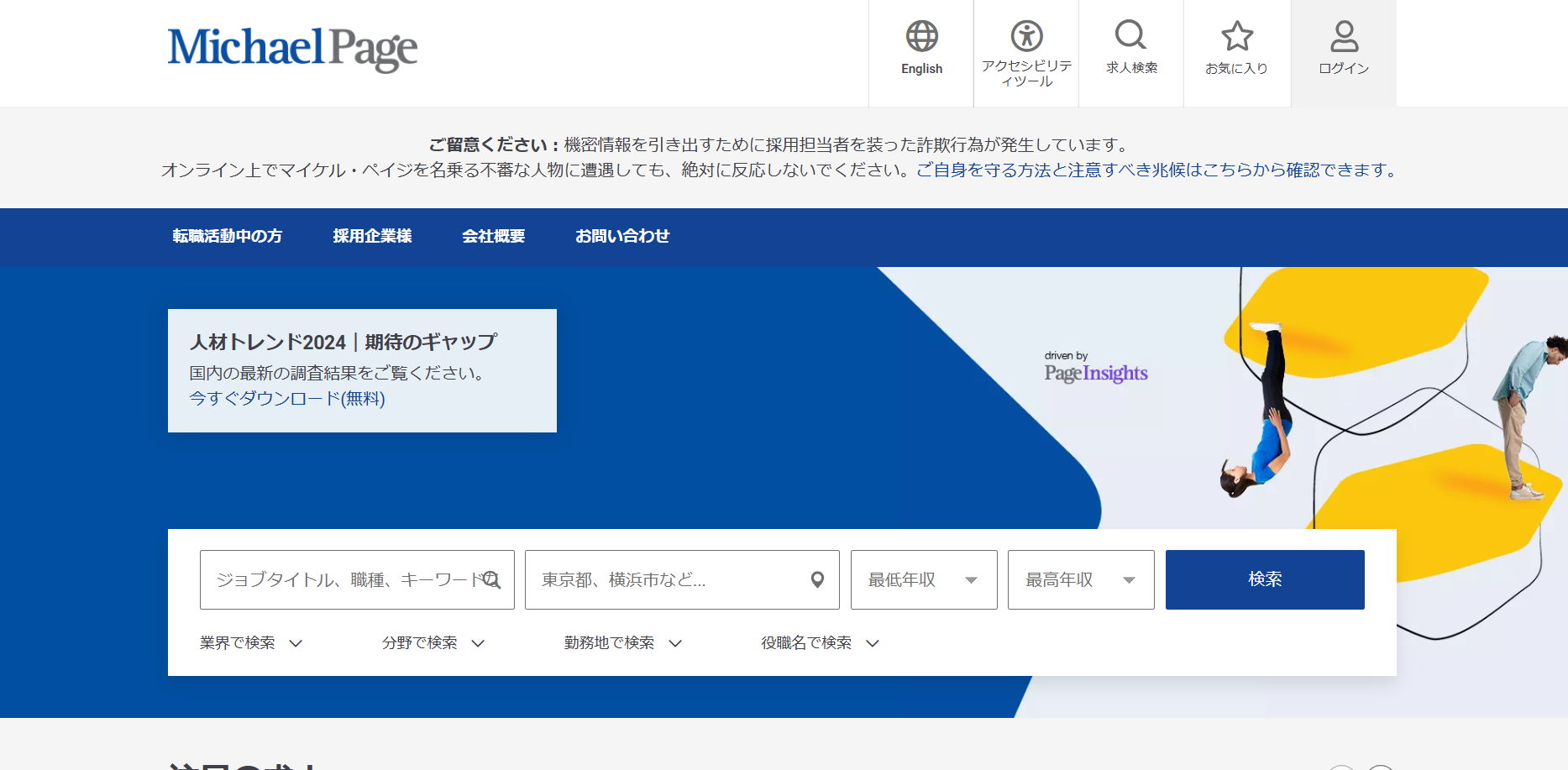The image size is (1568, 770).
Task: Open the 最高年収 dropdown
Action: point(1080,579)
